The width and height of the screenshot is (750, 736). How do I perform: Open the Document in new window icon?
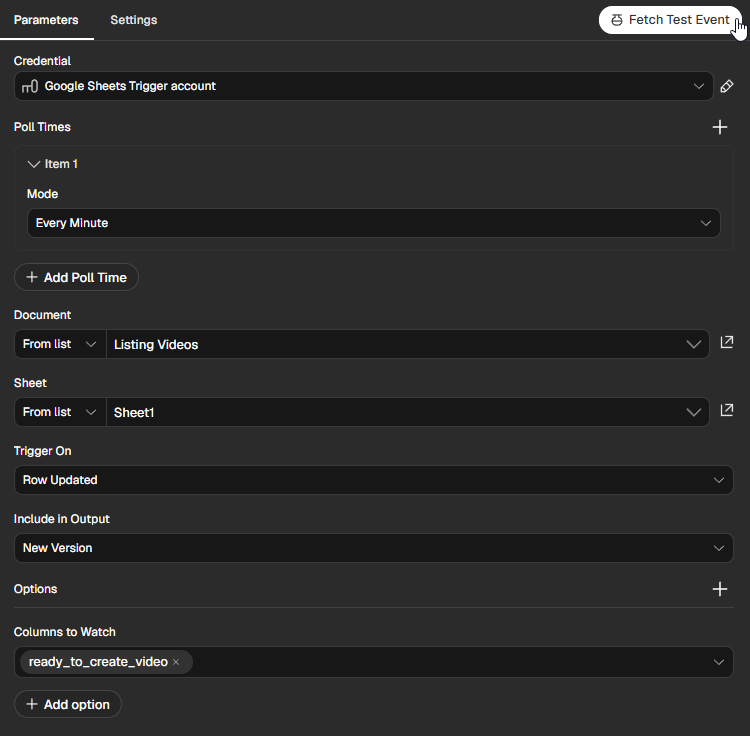[x=727, y=342]
